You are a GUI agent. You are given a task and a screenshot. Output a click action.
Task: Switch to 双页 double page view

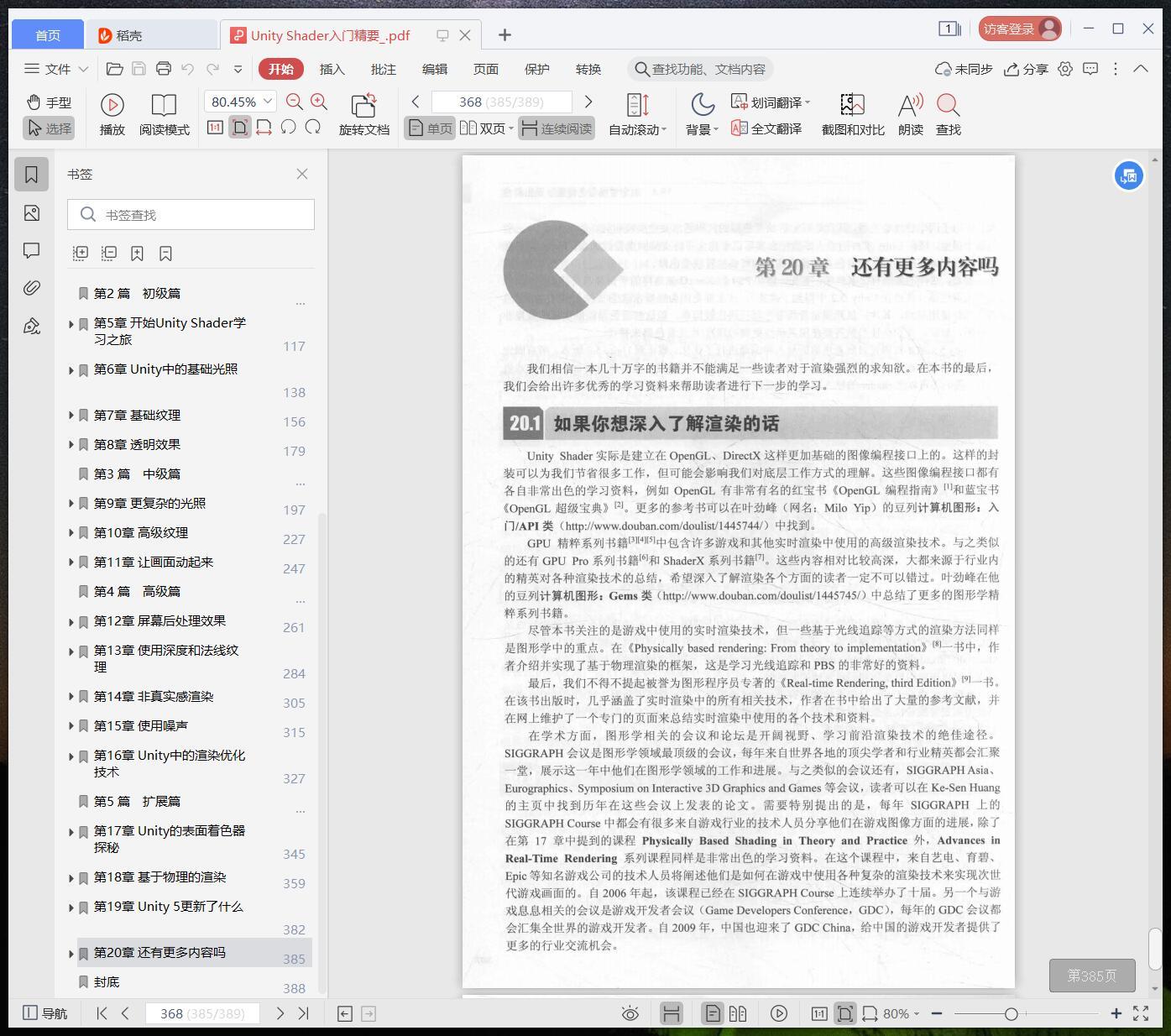point(486,128)
